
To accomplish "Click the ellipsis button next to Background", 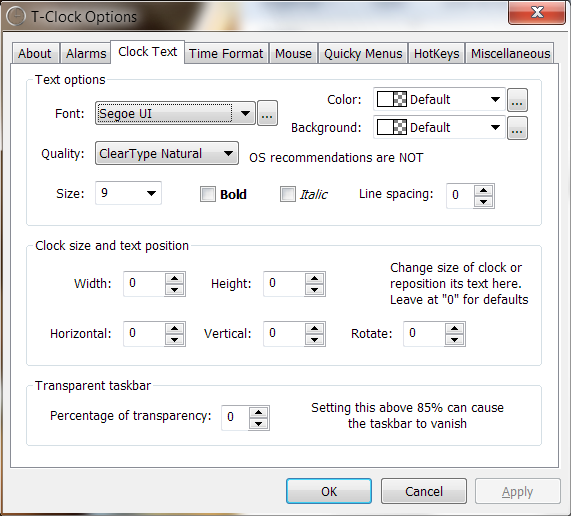I will point(517,128).
